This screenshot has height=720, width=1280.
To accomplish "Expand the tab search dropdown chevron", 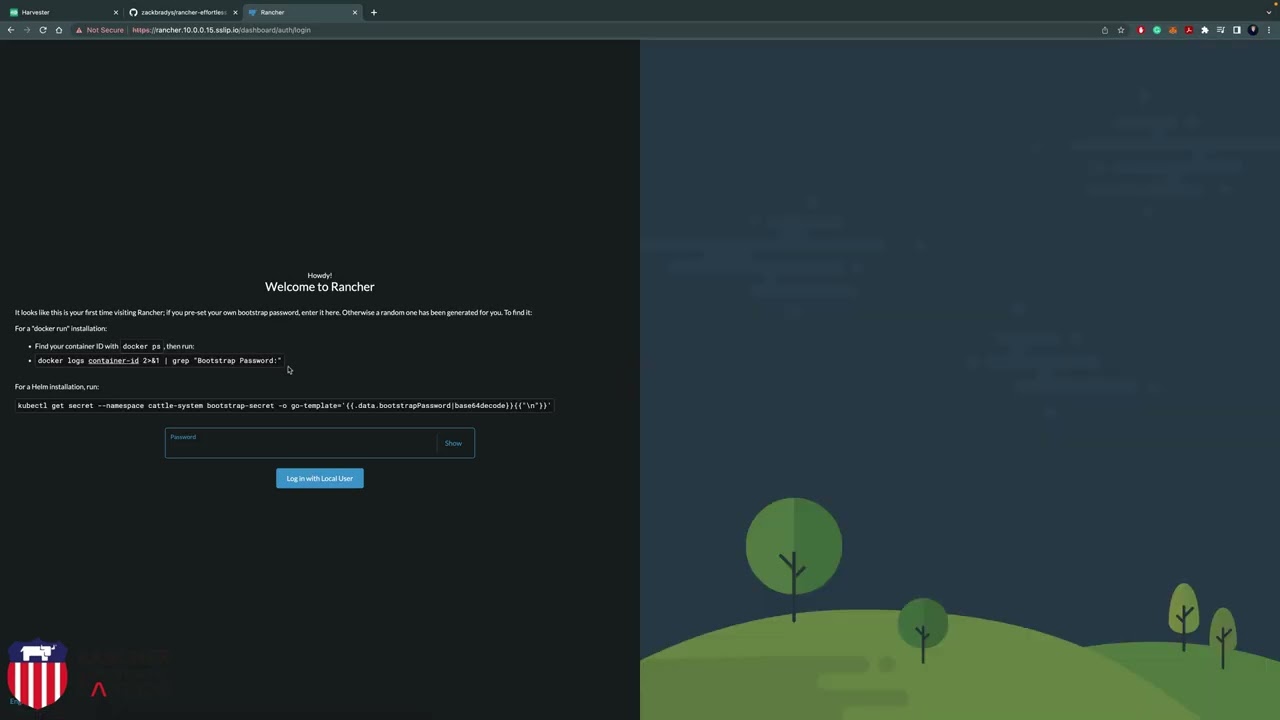I will point(1268,12).
